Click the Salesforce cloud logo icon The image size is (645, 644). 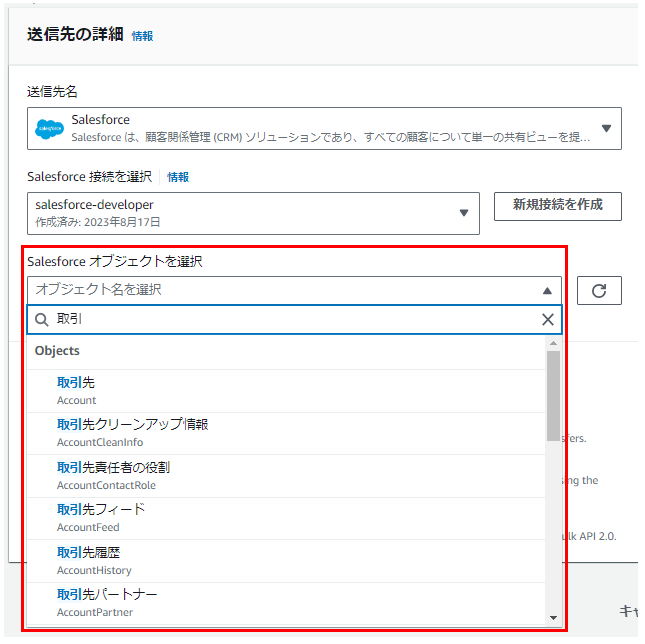click(x=49, y=129)
